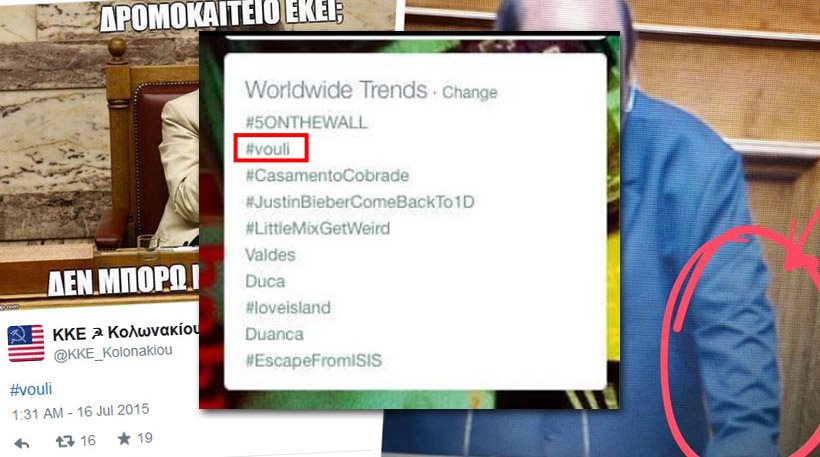The height and width of the screenshot is (457, 820).
Task: Click the #loveisland hashtag
Action: (288, 307)
